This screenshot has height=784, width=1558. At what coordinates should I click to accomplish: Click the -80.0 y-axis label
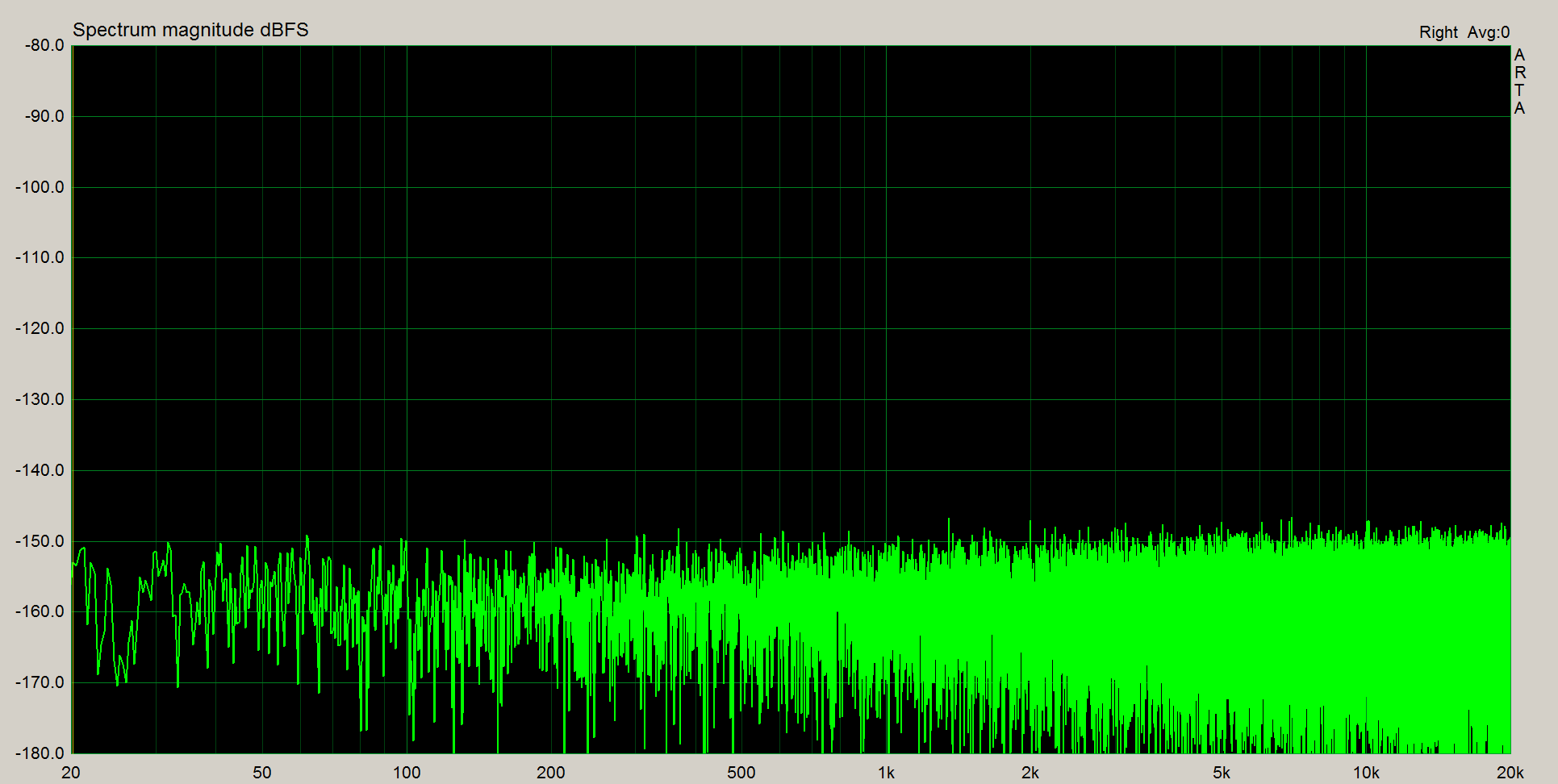(x=44, y=45)
